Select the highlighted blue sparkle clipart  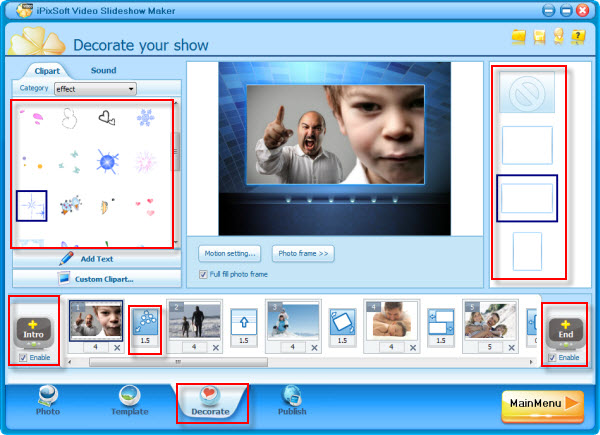(31, 206)
